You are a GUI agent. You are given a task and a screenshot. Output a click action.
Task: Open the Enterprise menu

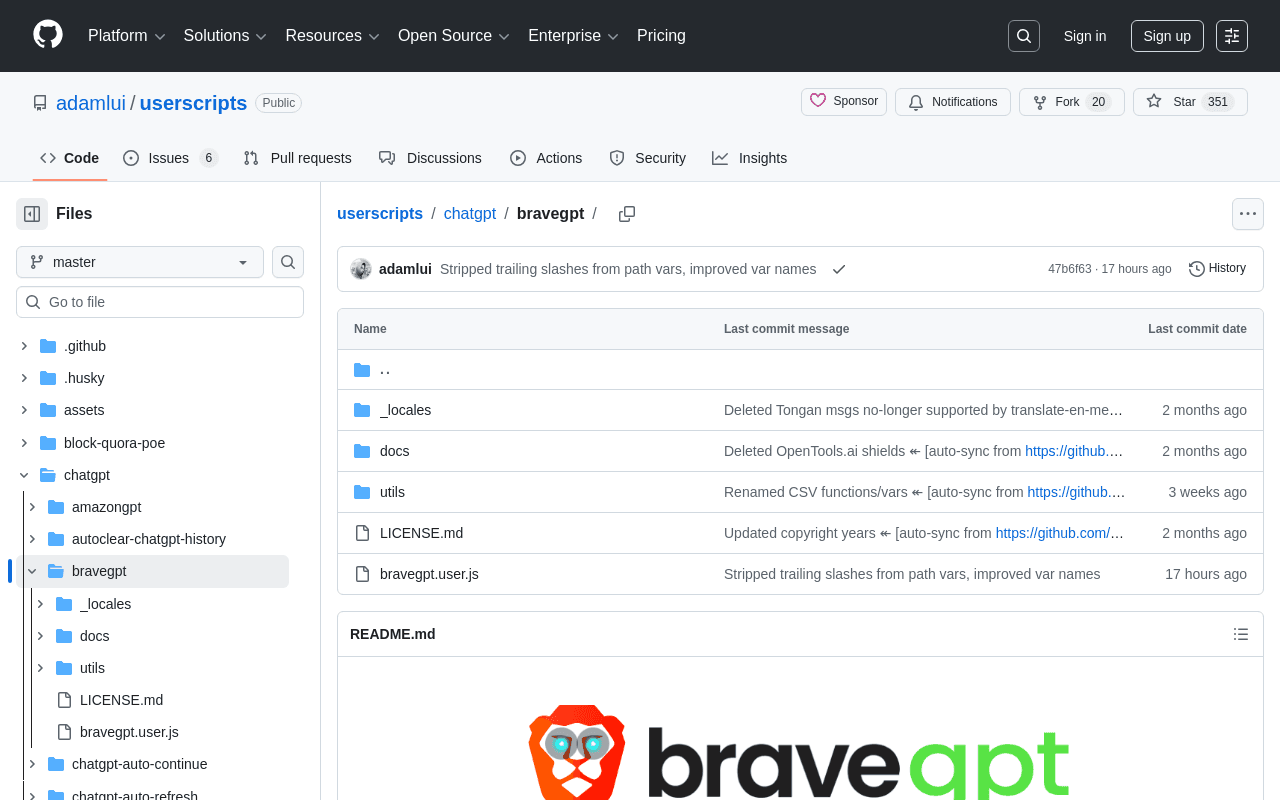[573, 36]
